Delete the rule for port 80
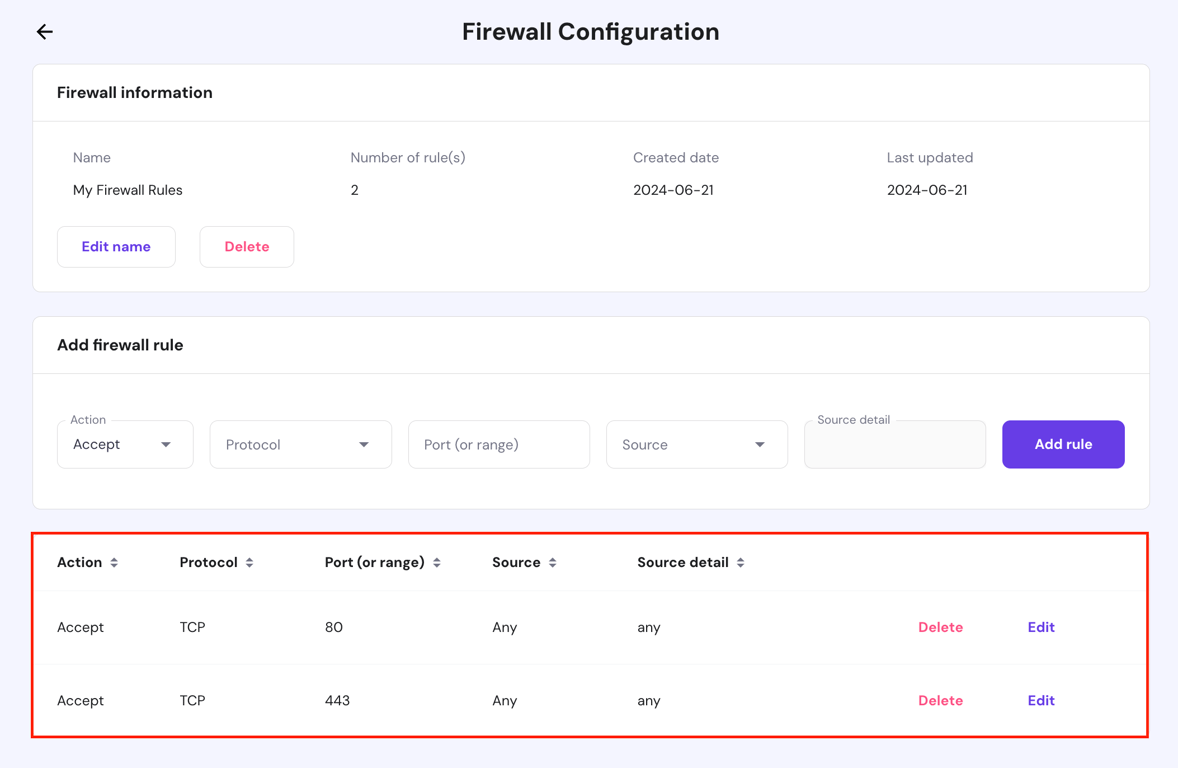The height and width of the screenshot is (768, 1178). coord(940,627)
